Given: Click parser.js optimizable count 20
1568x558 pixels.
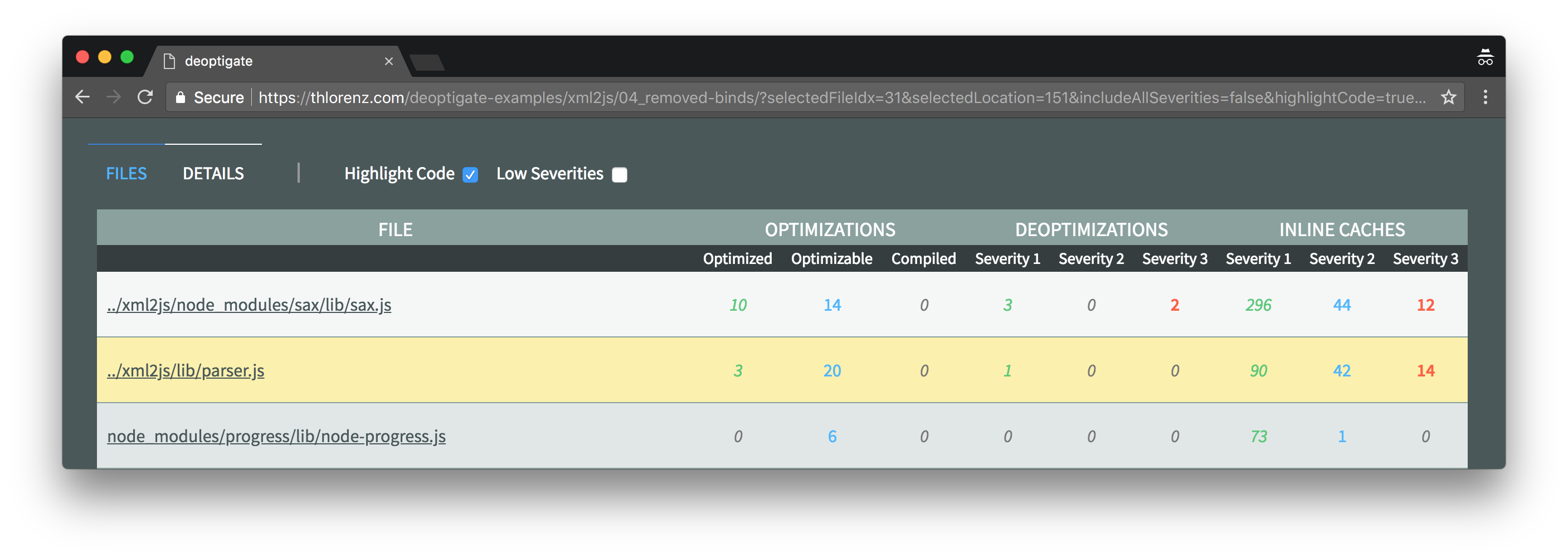Looking at the screenshot, I should (x=832, y=370).
